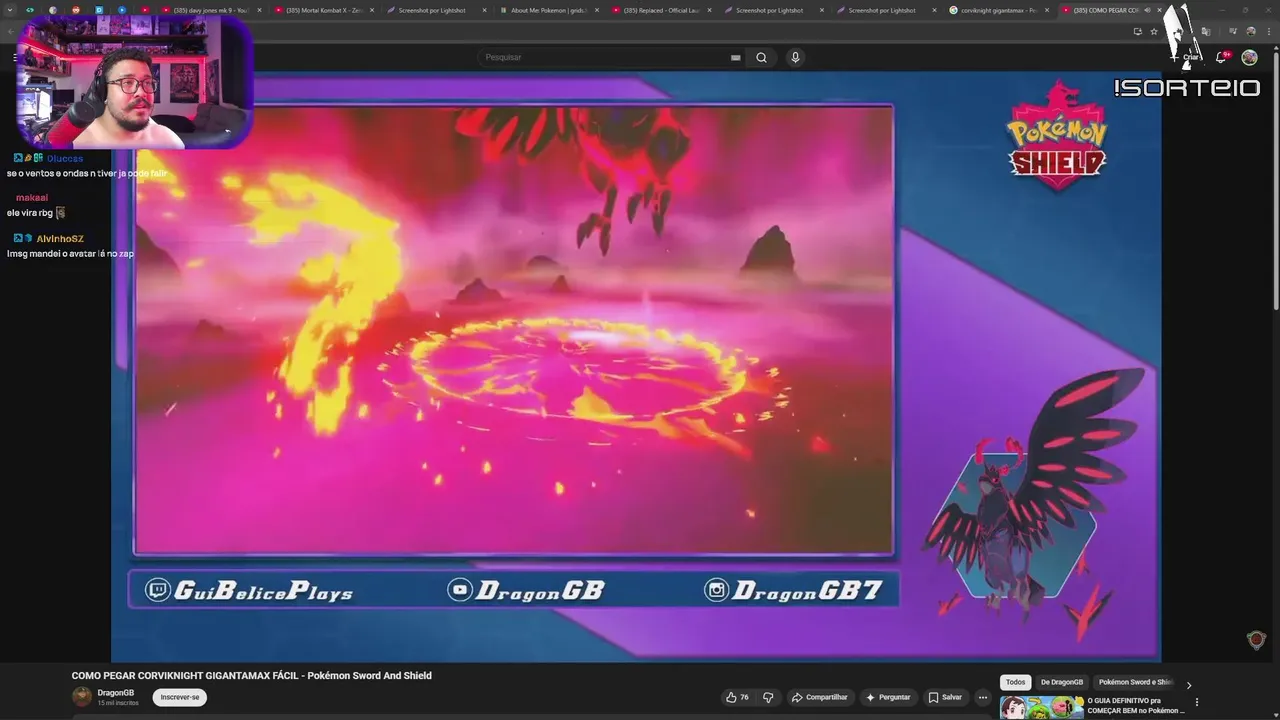Open the Chrome translate icon
Image resolution: width=1280 pixels, height=720 pixels.
click(1206, 31)
